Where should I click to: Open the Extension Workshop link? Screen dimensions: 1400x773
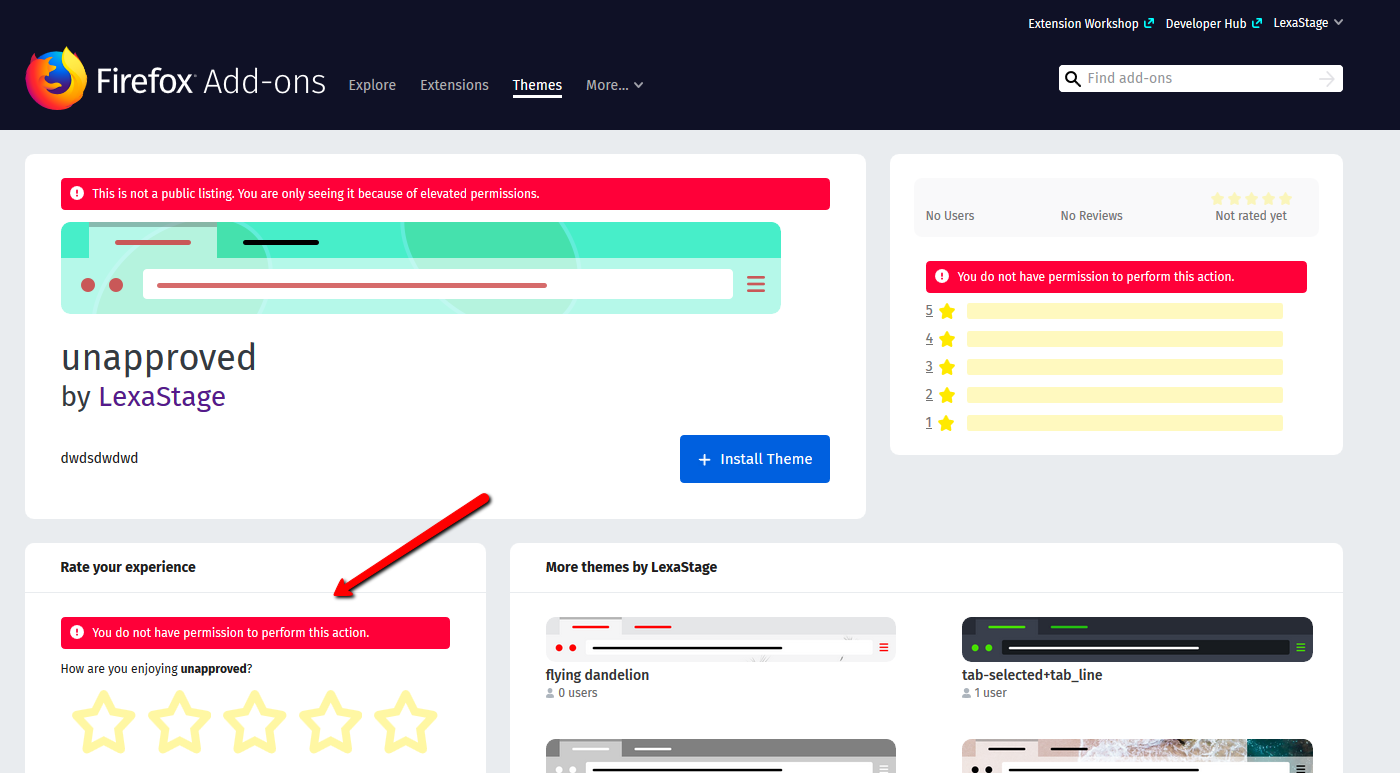[x=1091, y=23]
